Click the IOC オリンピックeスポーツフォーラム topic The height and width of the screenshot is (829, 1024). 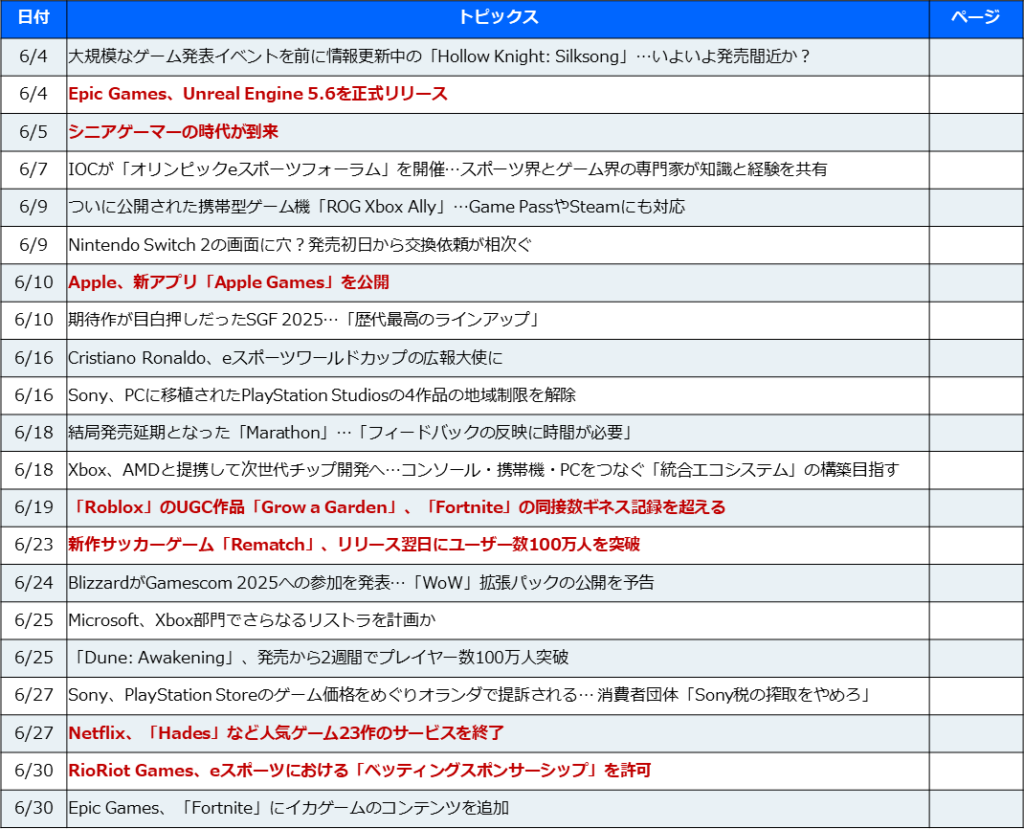coord(447,169)
